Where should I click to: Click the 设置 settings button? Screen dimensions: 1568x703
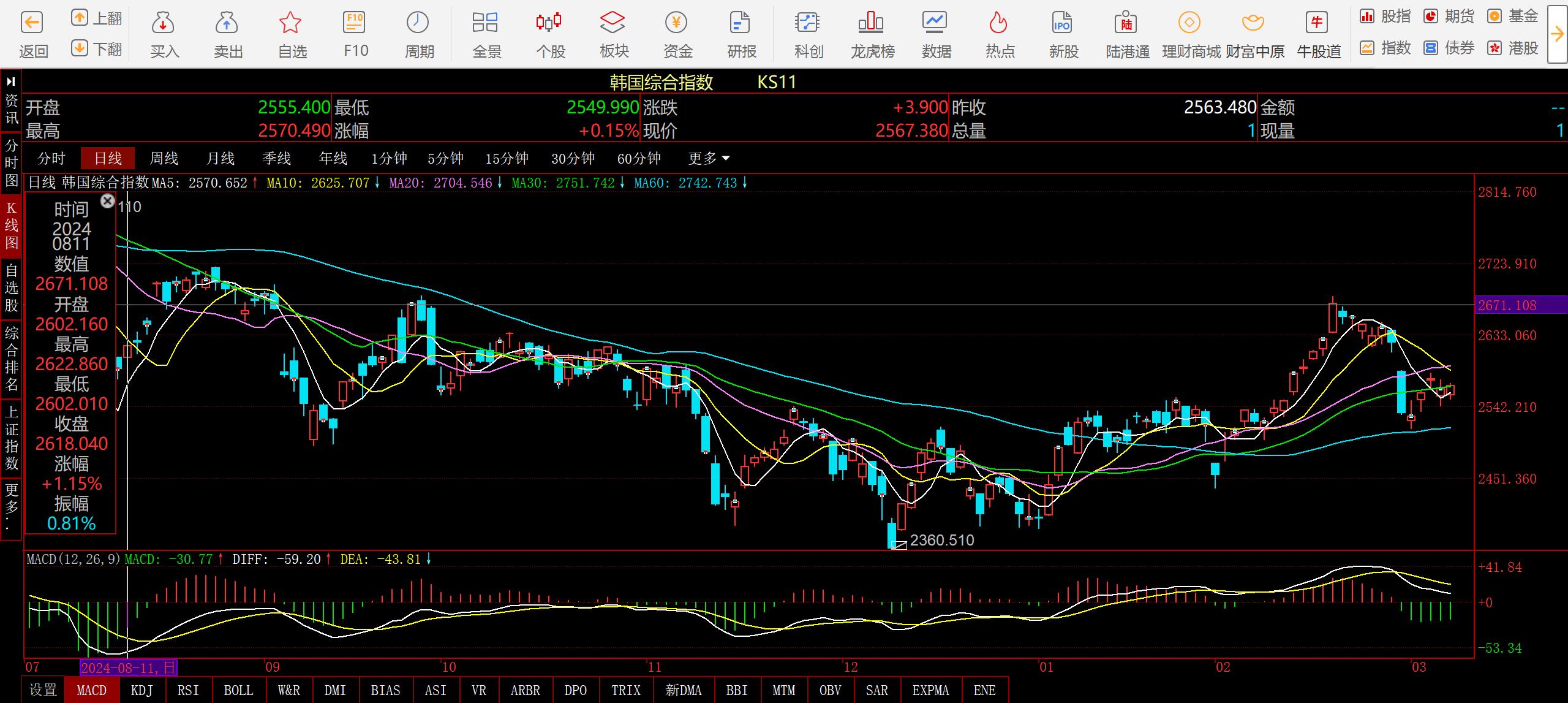[43, 690]
